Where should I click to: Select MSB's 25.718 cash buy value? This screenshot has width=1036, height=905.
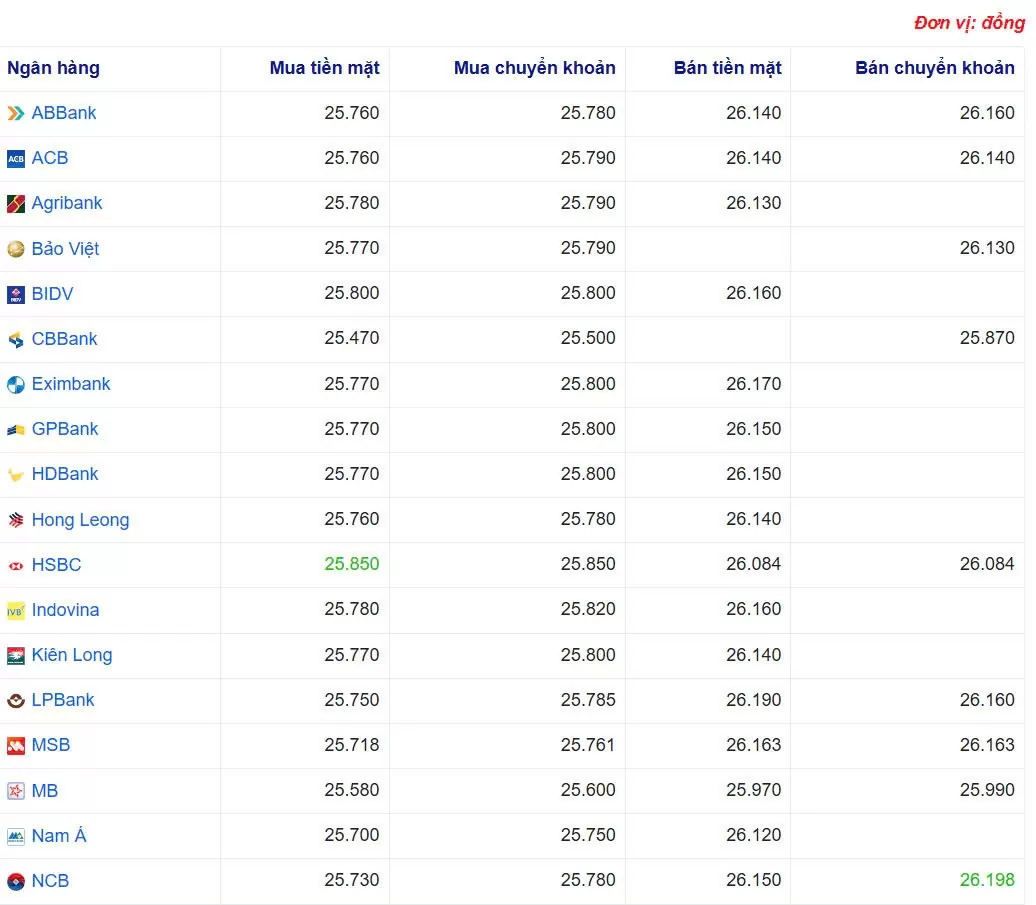[352, 745]
